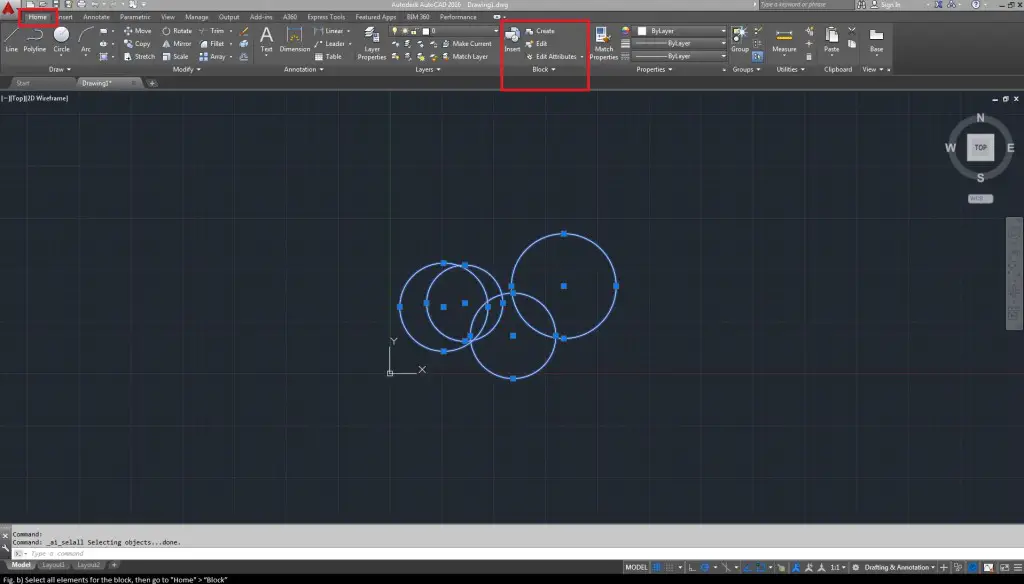Insert a Table

point(328,57)
